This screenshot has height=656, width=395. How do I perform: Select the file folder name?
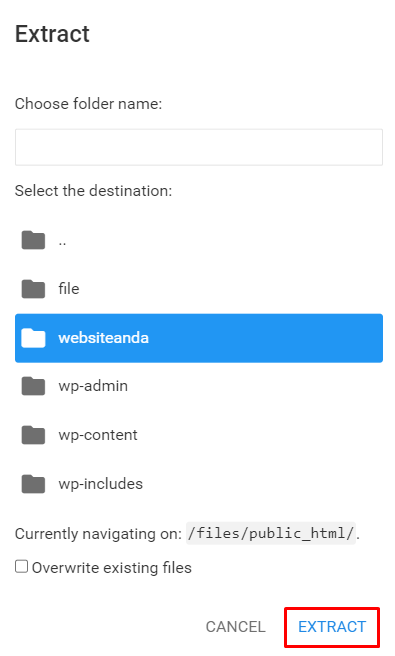click(x=69, y=289)
